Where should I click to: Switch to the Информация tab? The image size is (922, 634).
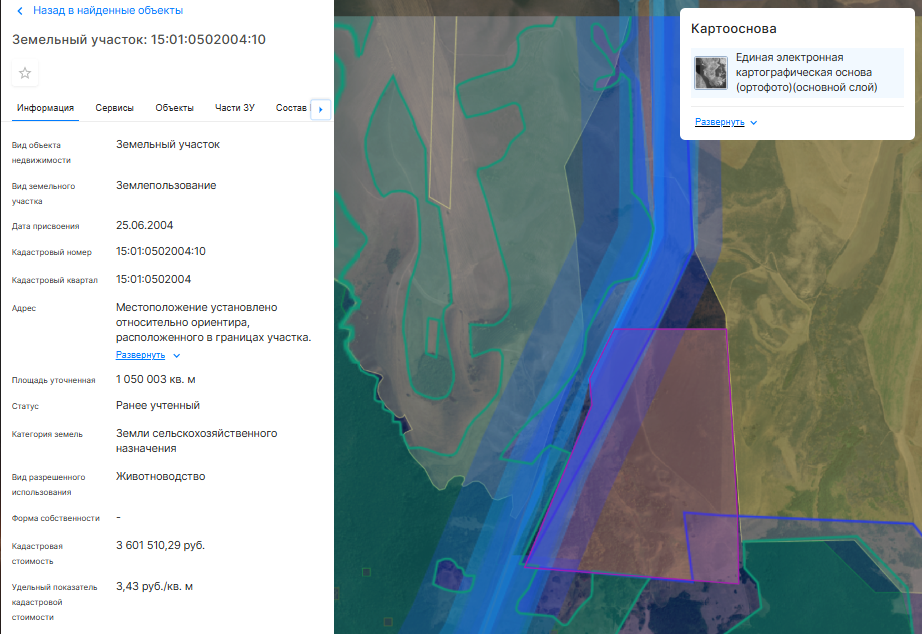(x=45, y=108)
